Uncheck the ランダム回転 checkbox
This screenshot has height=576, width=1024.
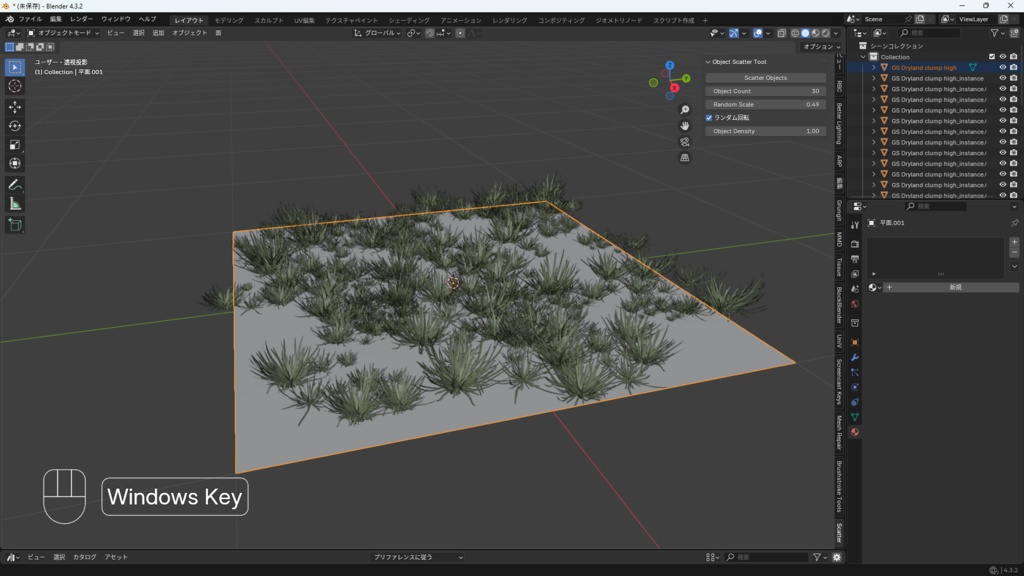[x=710, y=118]
